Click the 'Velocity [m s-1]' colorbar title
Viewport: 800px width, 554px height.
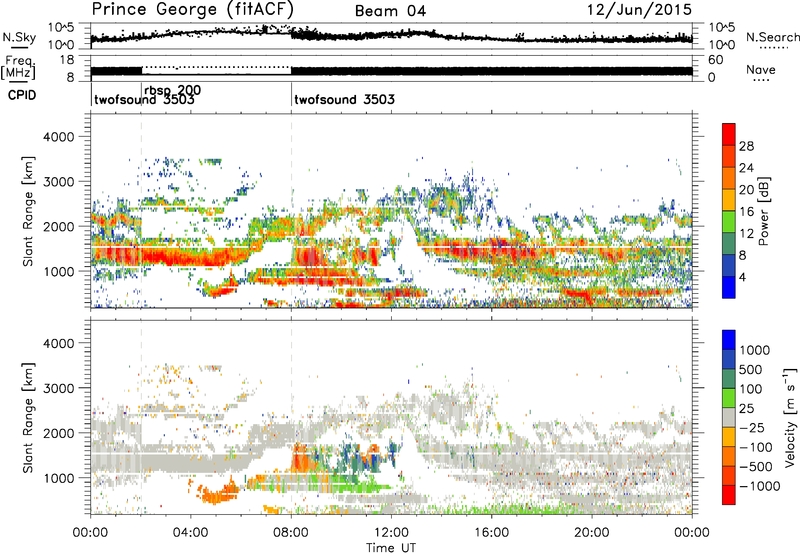pyautogui.click(x=790, y=417)
